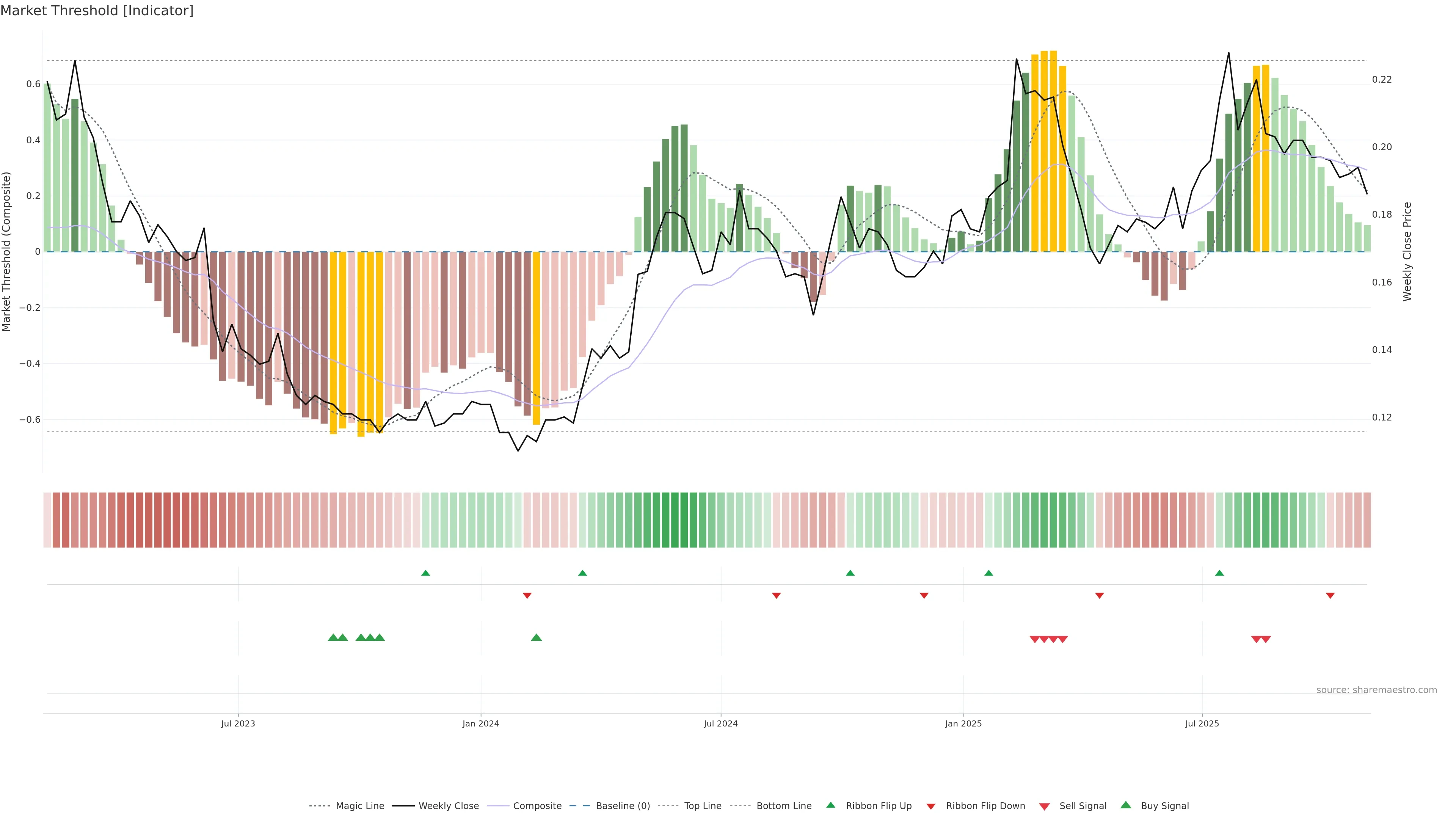Click the first green Ribbon Flip Up marker
The image size is (1456, 819).
[x=425, y=573]
